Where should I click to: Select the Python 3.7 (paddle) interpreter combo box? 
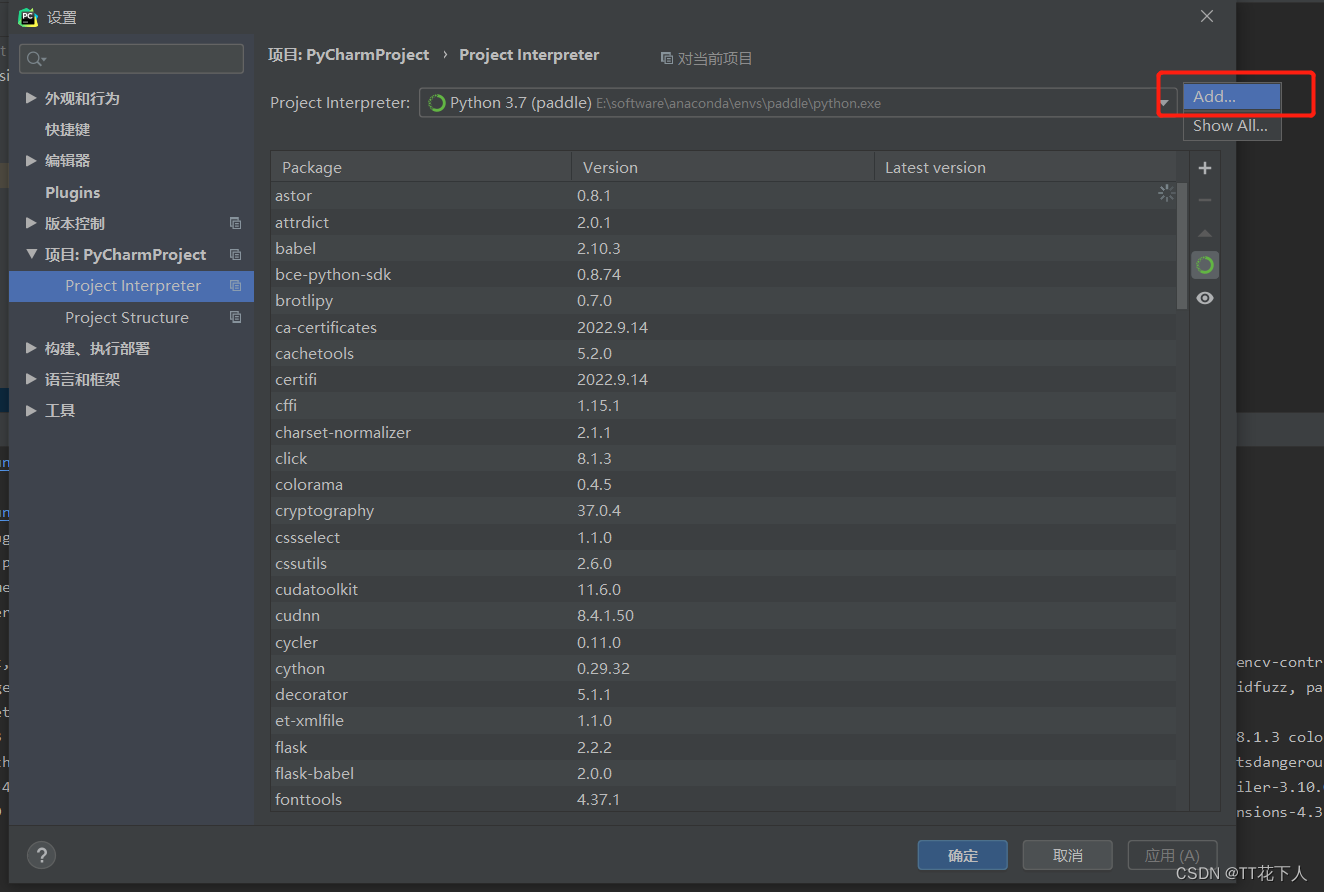pos(797,103)
